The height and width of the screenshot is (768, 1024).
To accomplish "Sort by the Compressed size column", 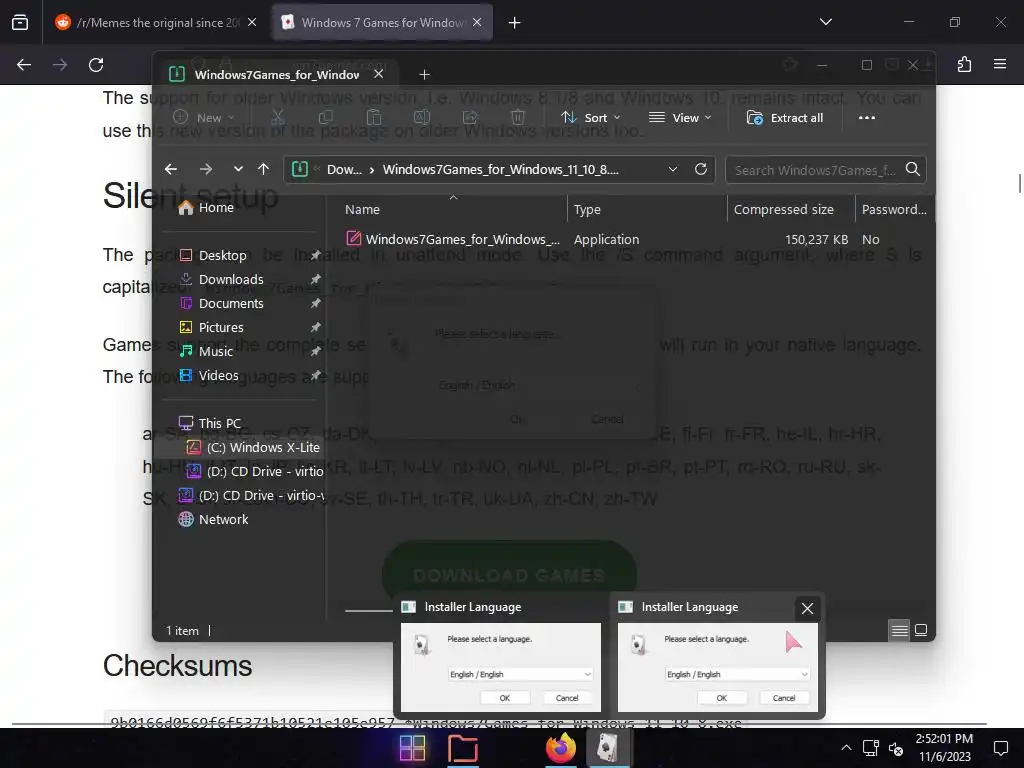I will point(784,210).
